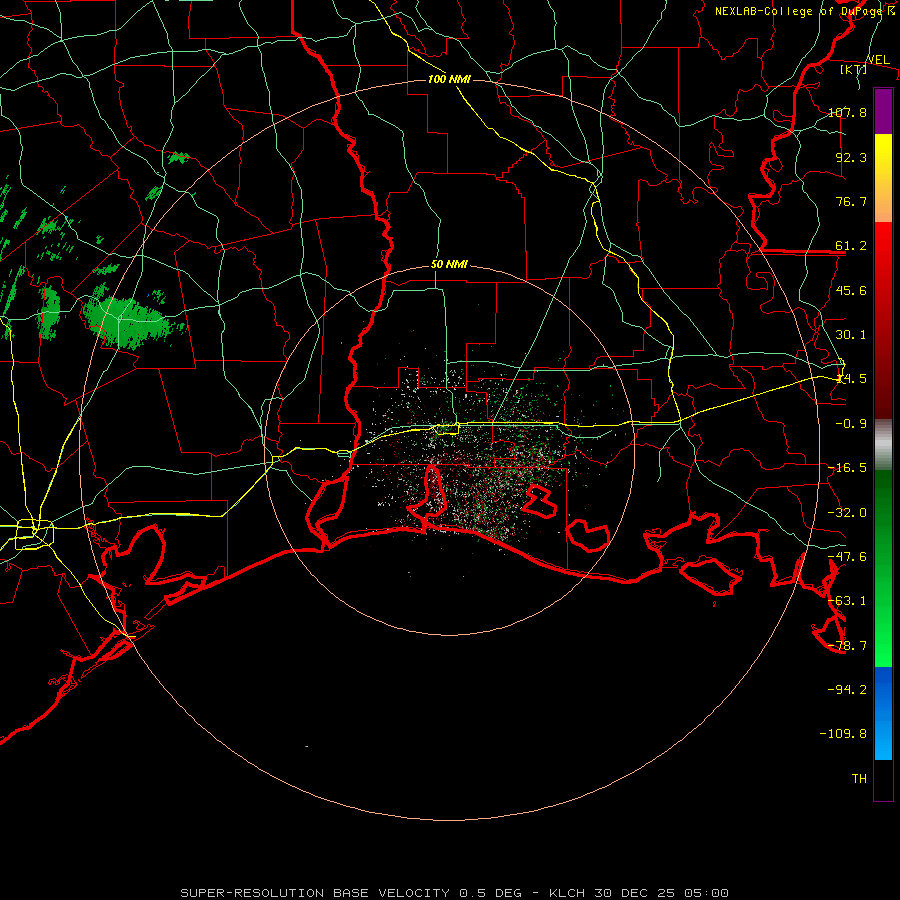Click the gray near-zero segment of the color bar
This screenshot has height=900, width=900.
click(883, 445)
